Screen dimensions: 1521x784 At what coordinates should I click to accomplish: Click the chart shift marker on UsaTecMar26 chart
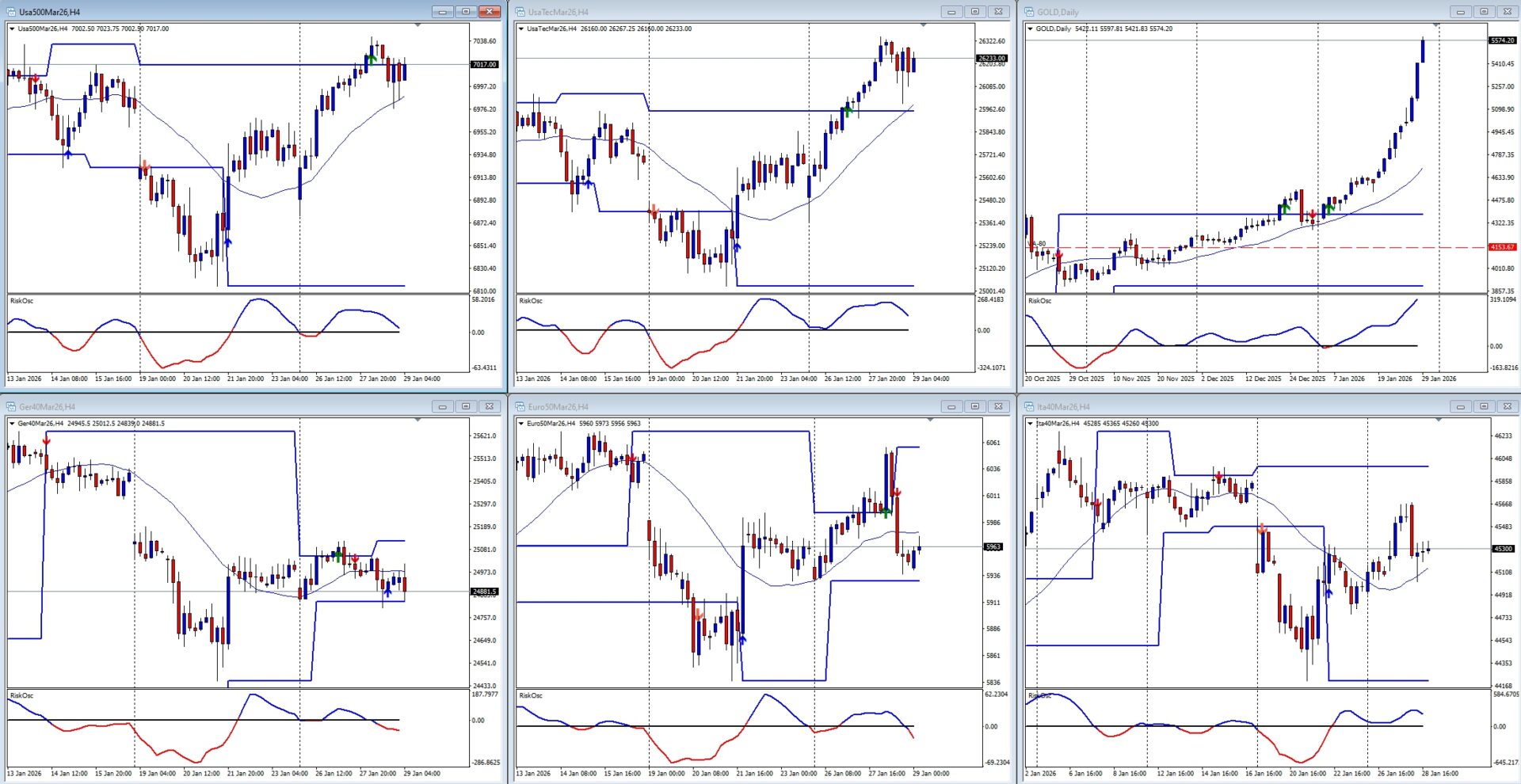pos(923,26)
